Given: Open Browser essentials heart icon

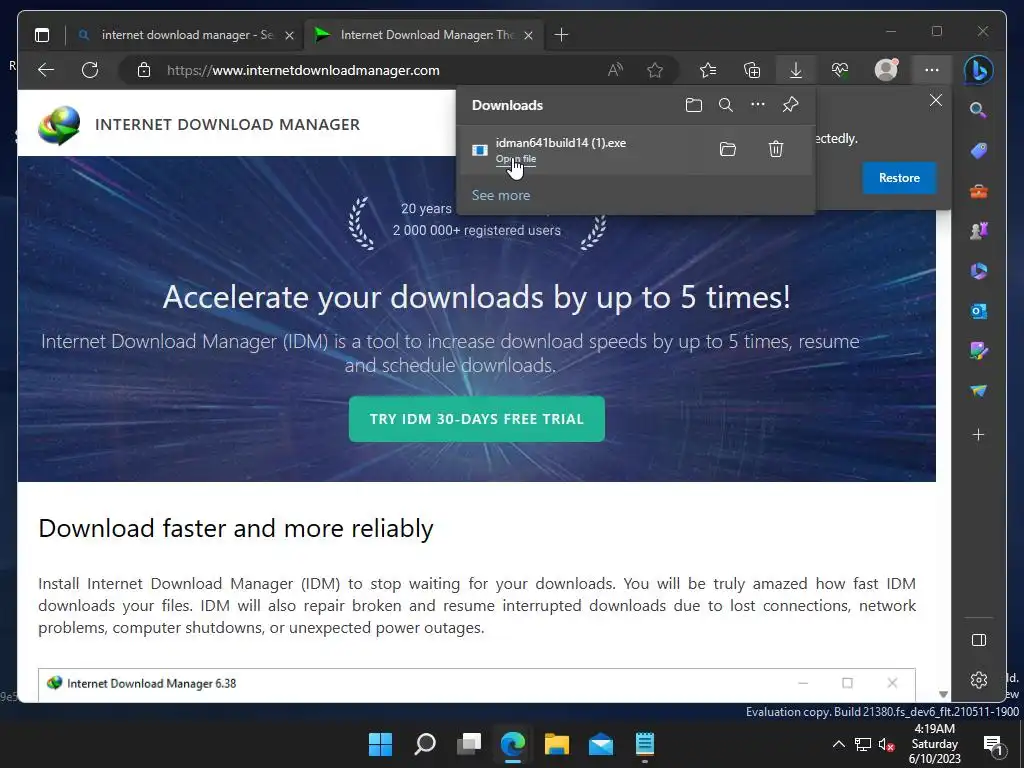Looking at the screenshot, I should pyautogui.click(x=840, y=70).
